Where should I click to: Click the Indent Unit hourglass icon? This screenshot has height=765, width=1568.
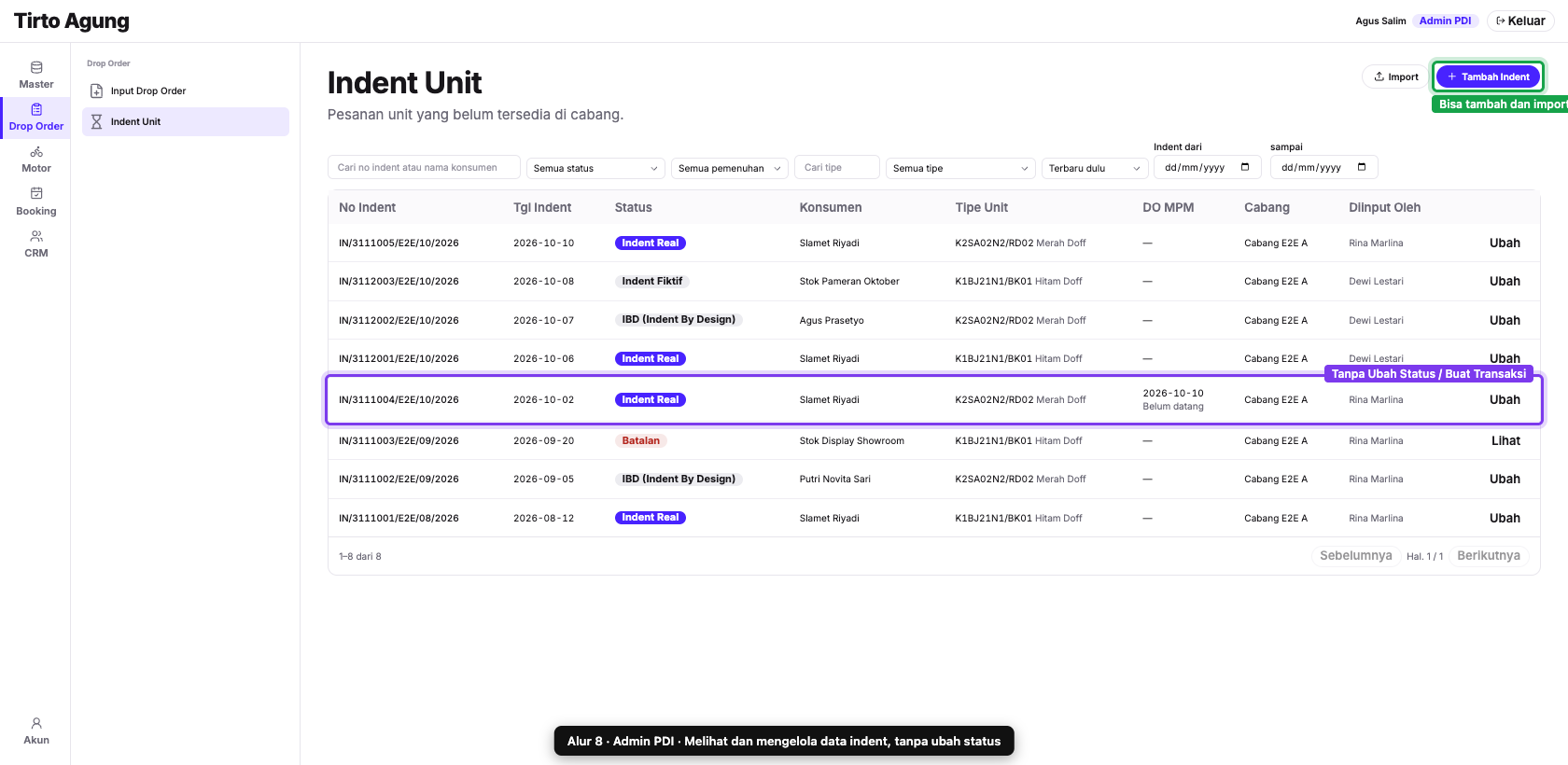pos(96,121)
